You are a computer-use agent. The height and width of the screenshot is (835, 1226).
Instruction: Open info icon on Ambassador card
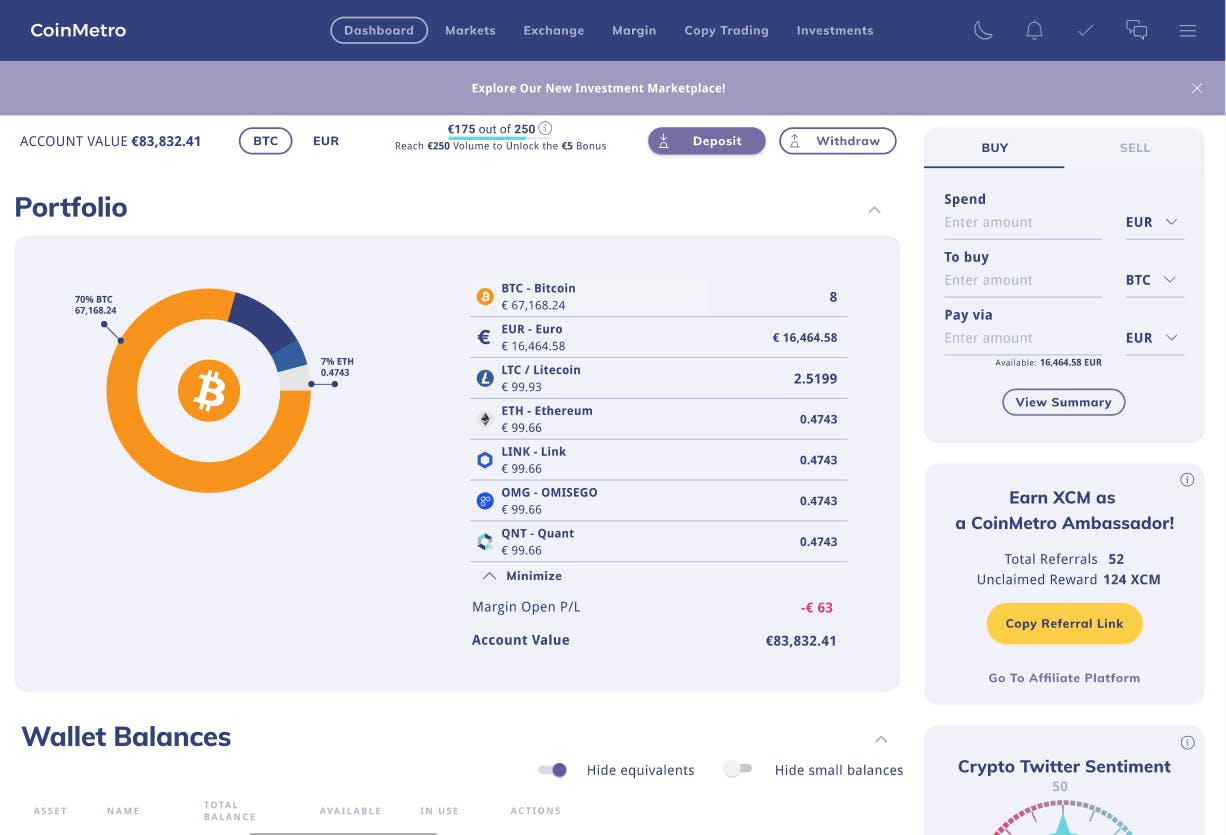1187,480
